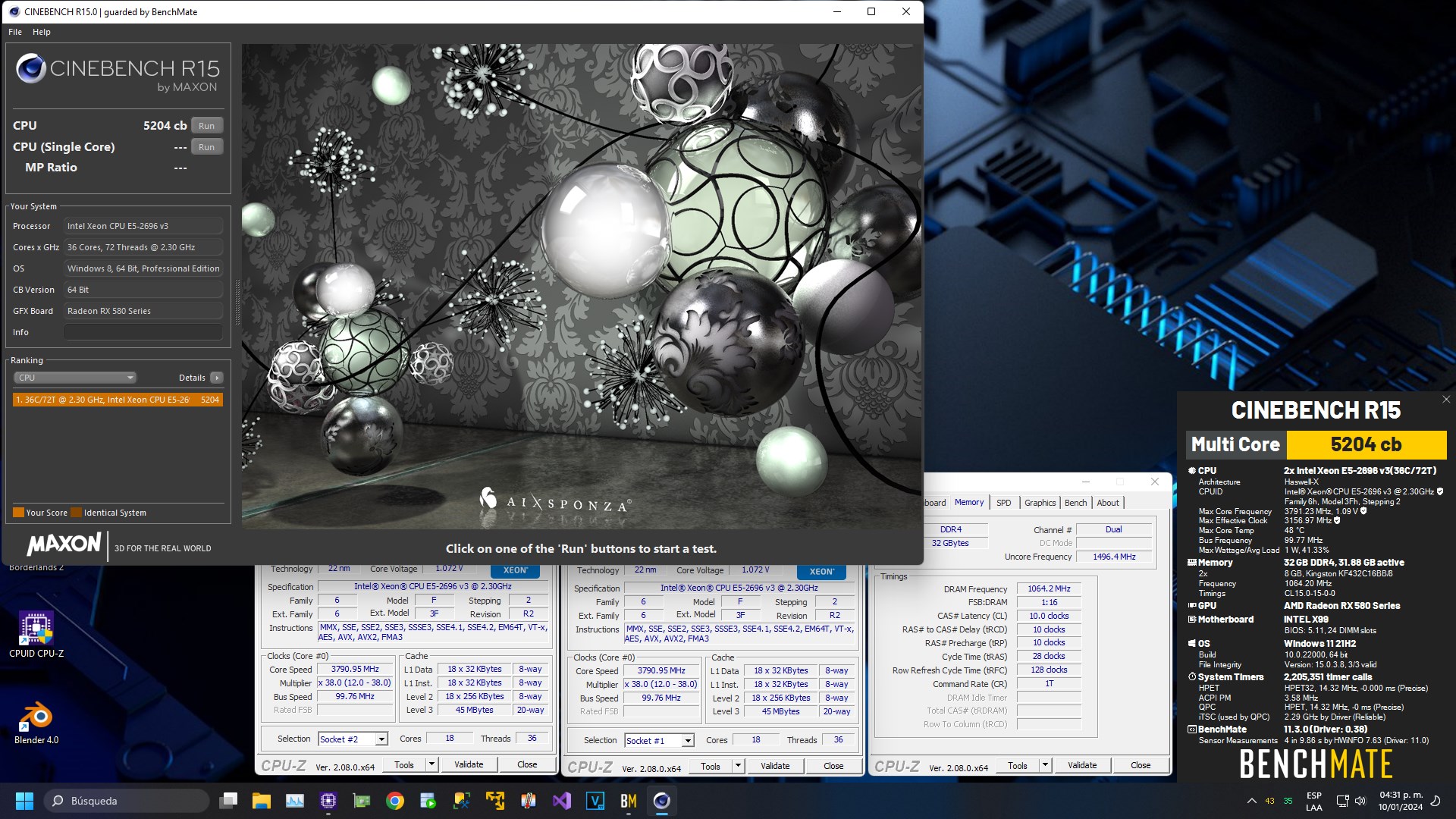1456x819 pixels.
Task: Click Close in Socket #2 CPU-Z window
Action: (x=527, y=765)
